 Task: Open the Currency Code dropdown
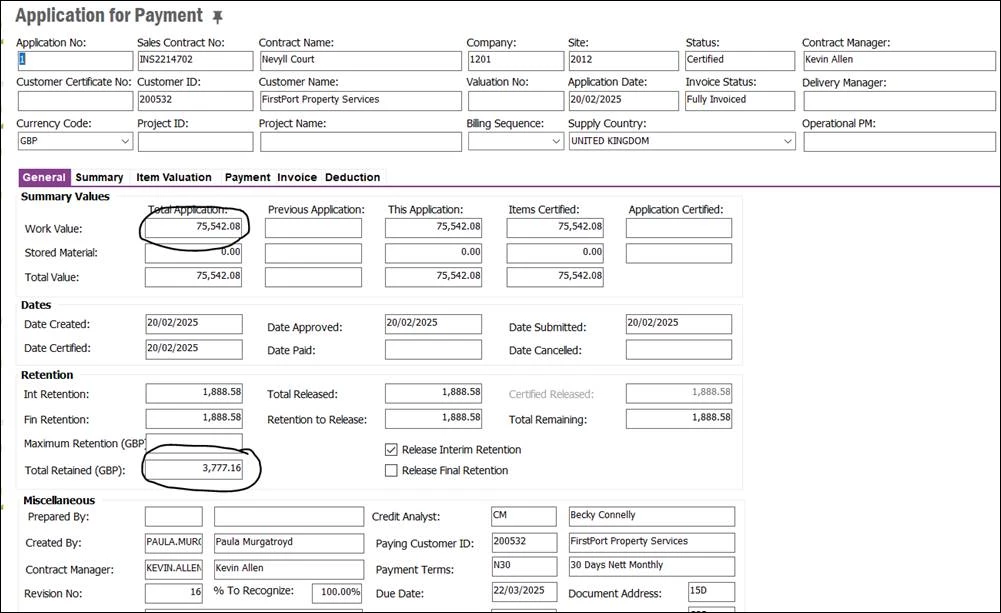tap(125, 141)
